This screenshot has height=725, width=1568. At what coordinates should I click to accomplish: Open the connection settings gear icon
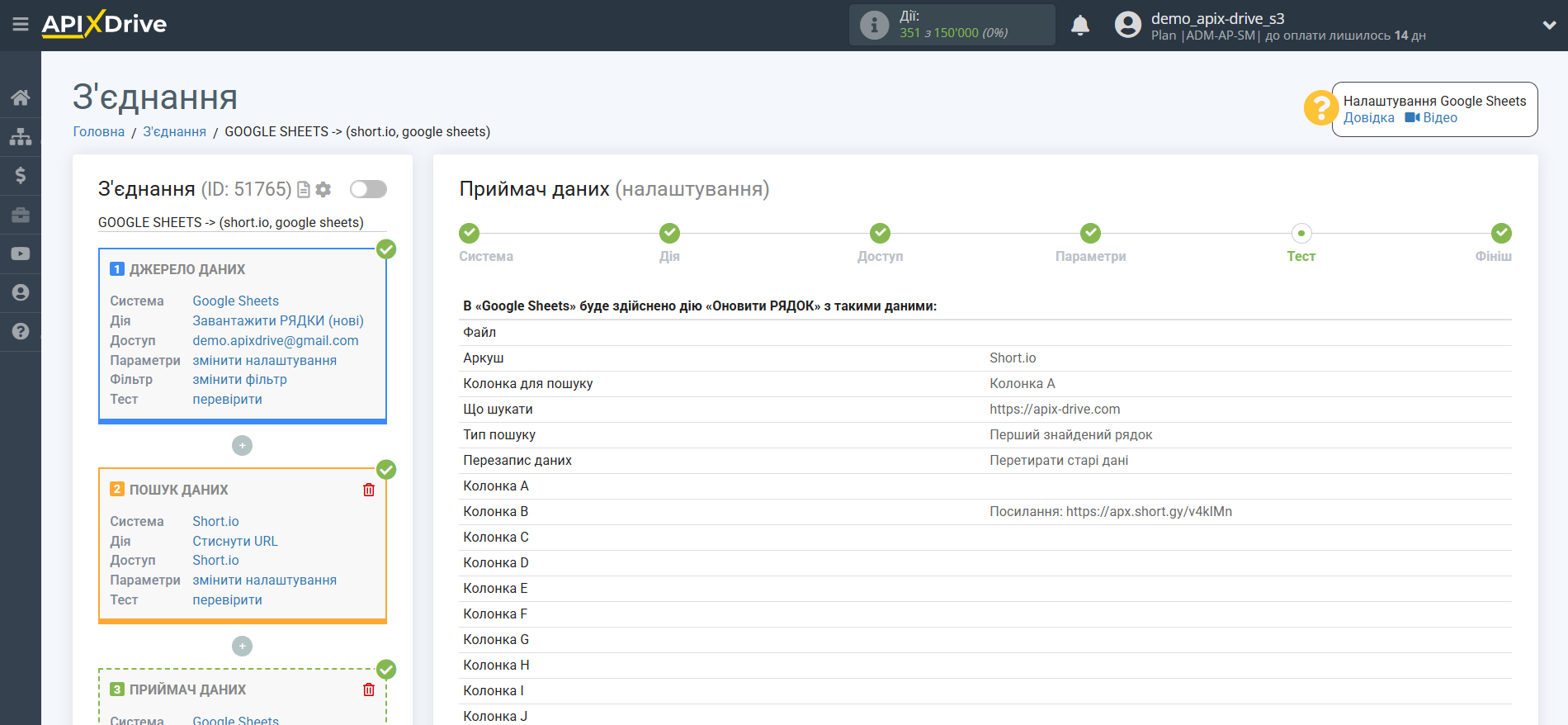(x=324, y=190)
